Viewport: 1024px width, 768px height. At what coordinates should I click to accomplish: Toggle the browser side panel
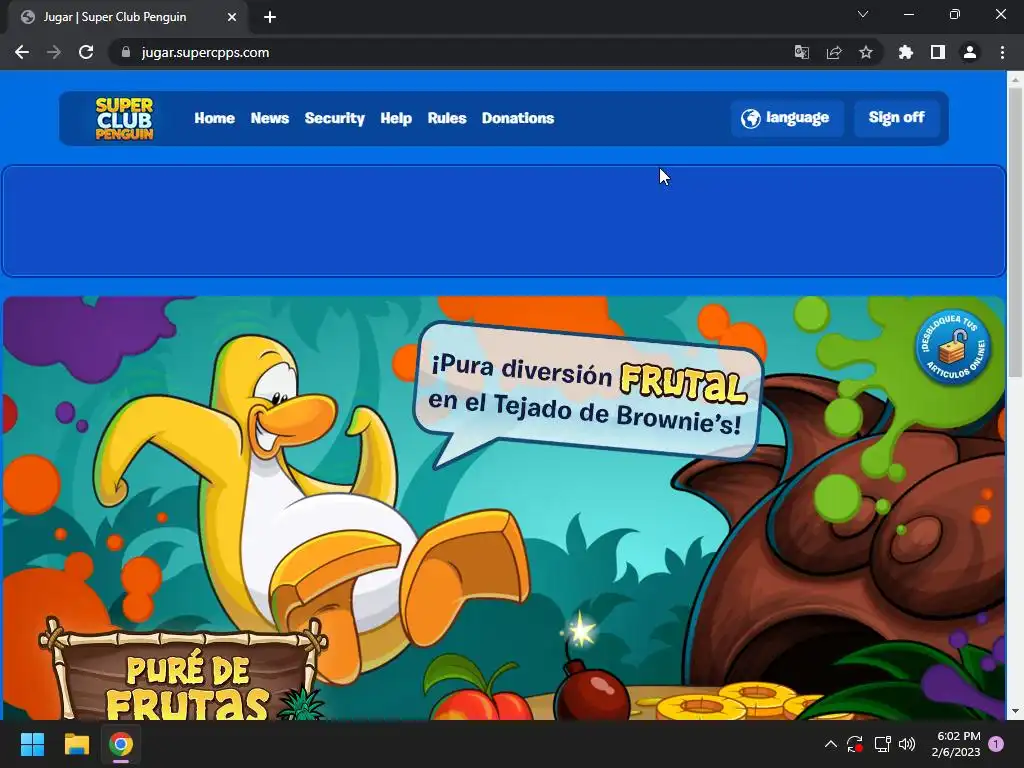coord(938,52)
